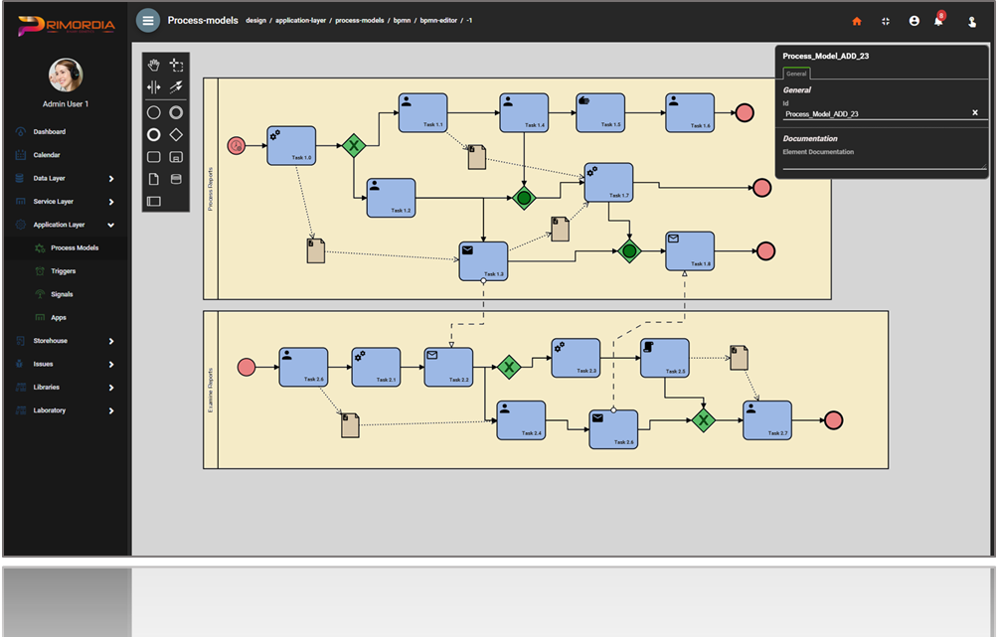
Task: Expand the Data Layer menu
Action: coord(66,178)
